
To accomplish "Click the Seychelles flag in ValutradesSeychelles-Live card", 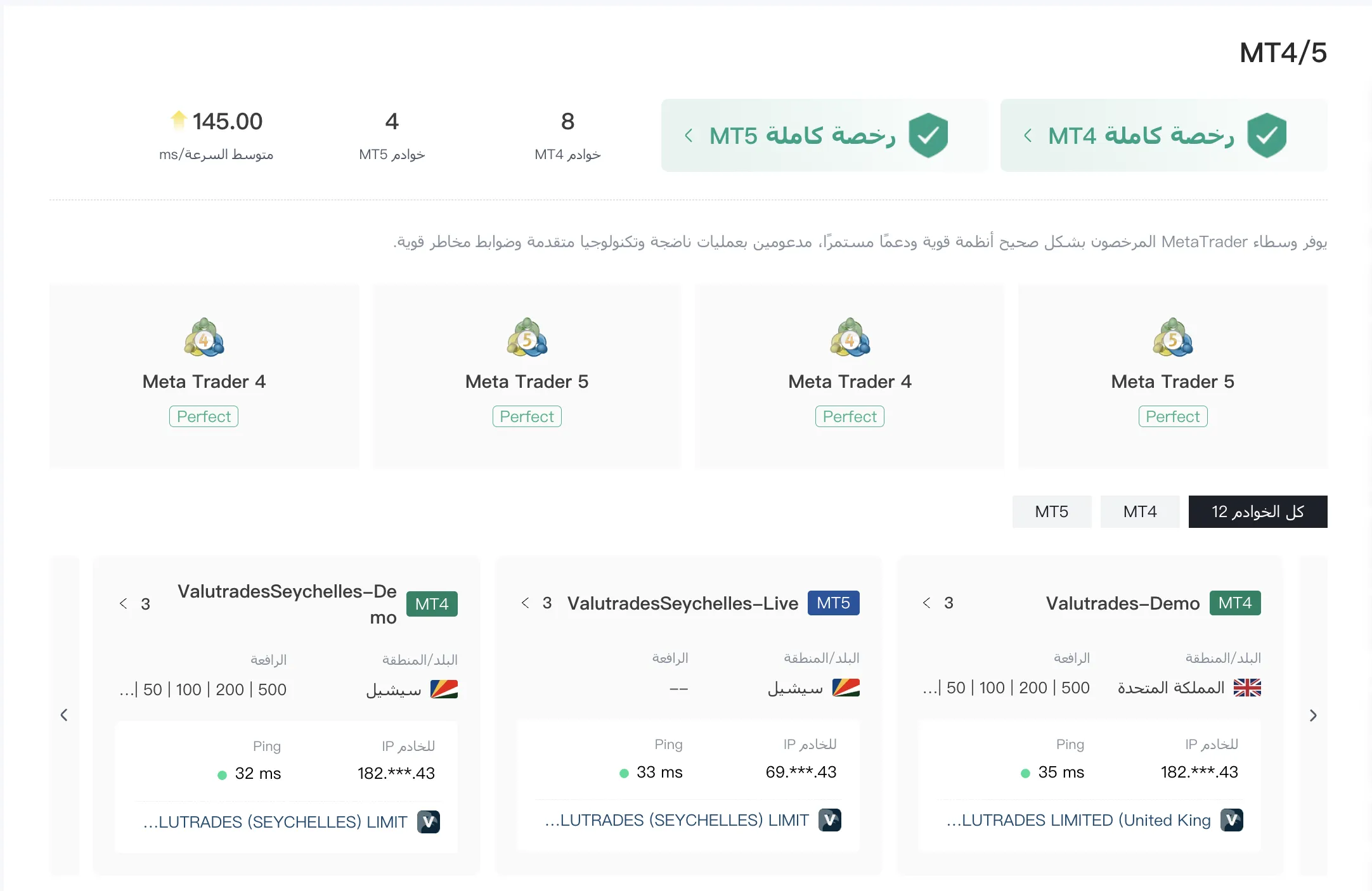I will click(846, 688).
